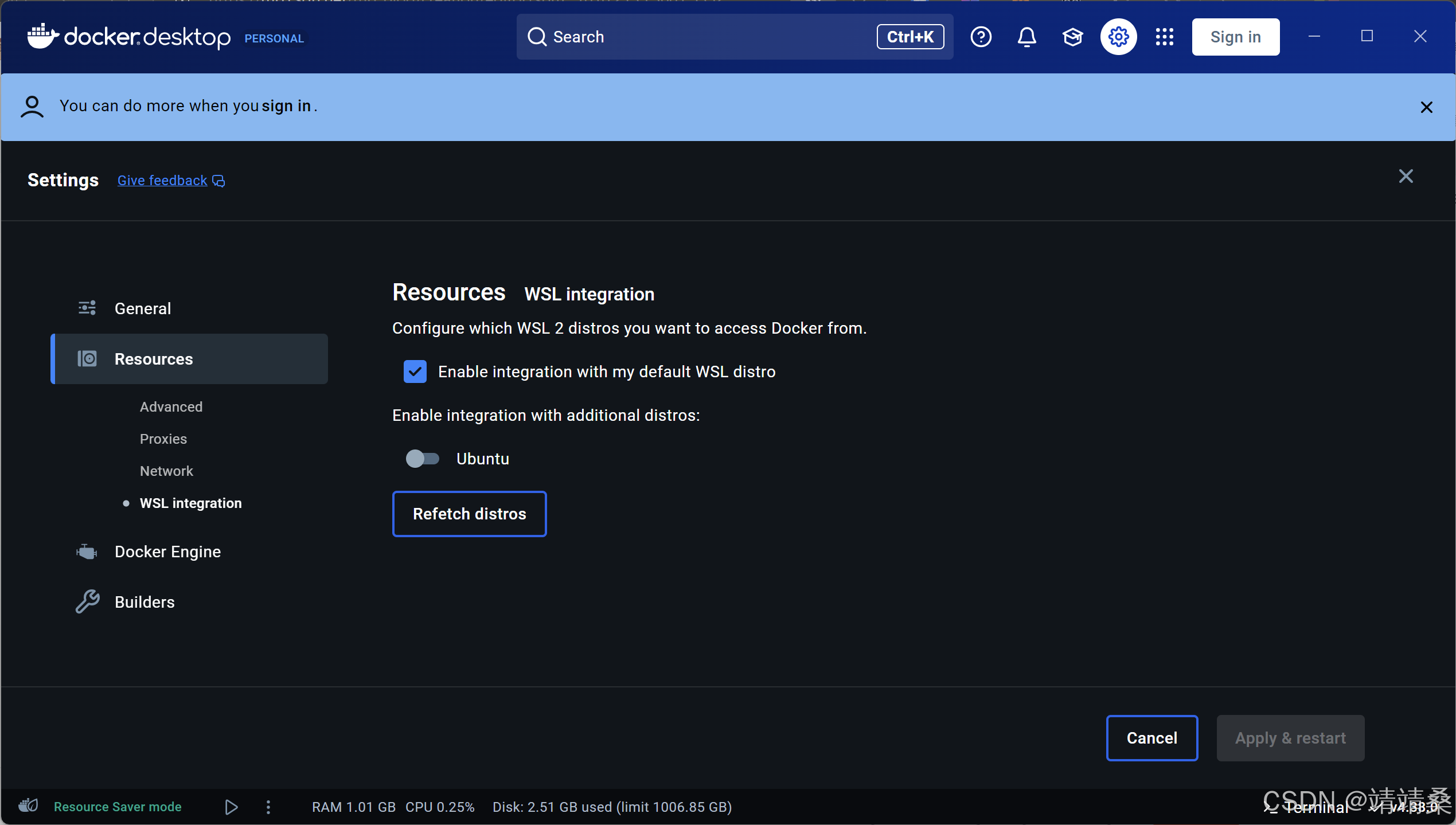Open the Terminal from status bar

pos(1306,807)
